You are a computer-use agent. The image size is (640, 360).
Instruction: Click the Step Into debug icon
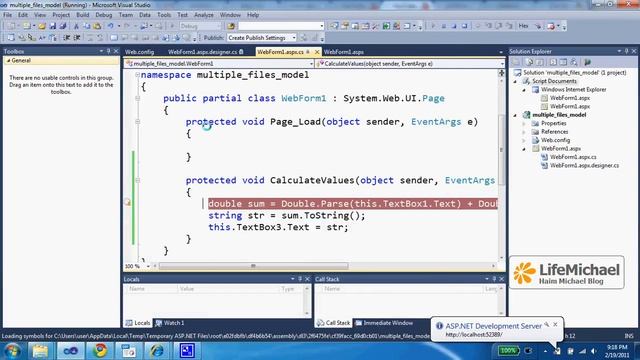tap(489, 26)
